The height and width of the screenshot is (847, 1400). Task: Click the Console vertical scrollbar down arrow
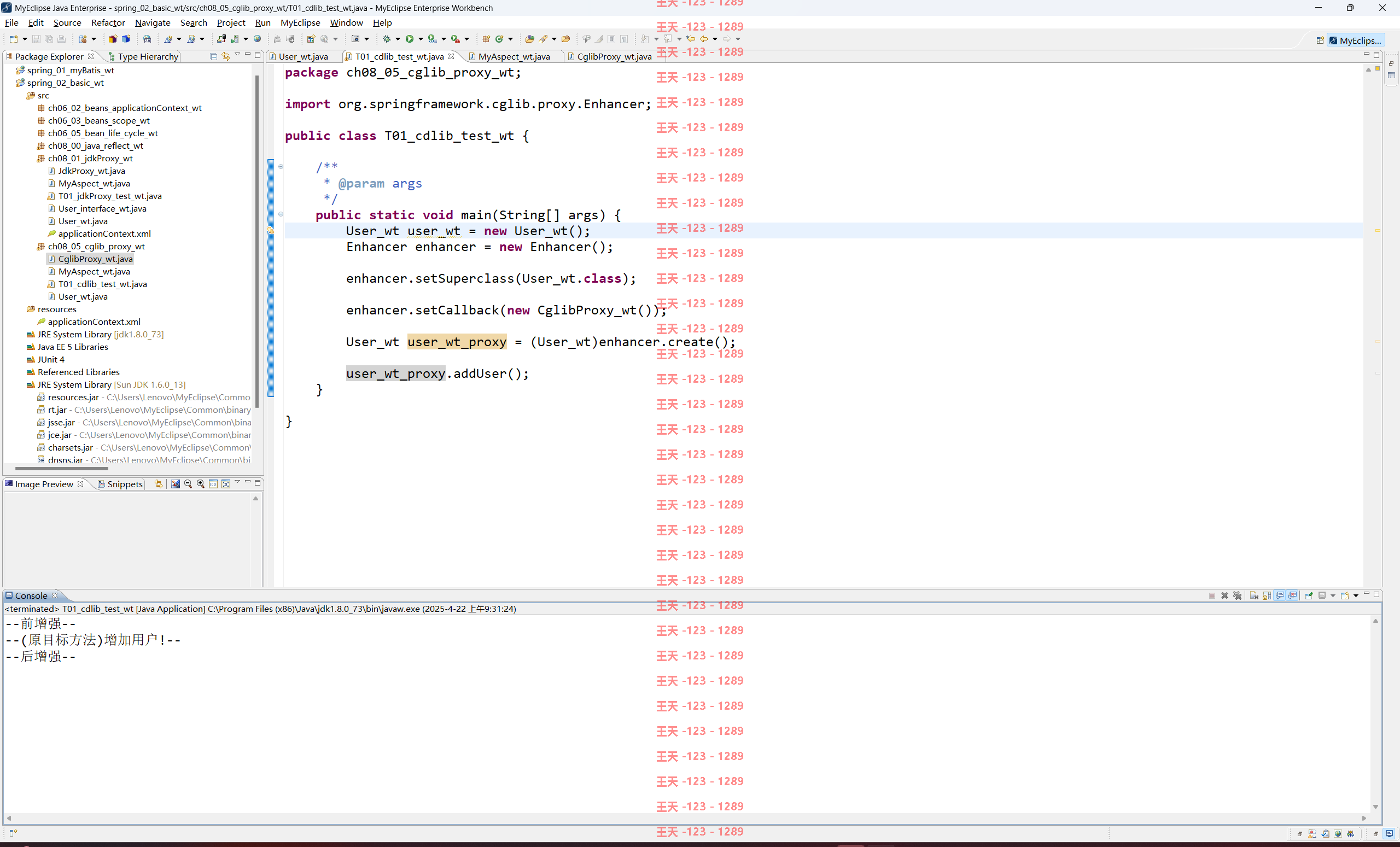1375,807
